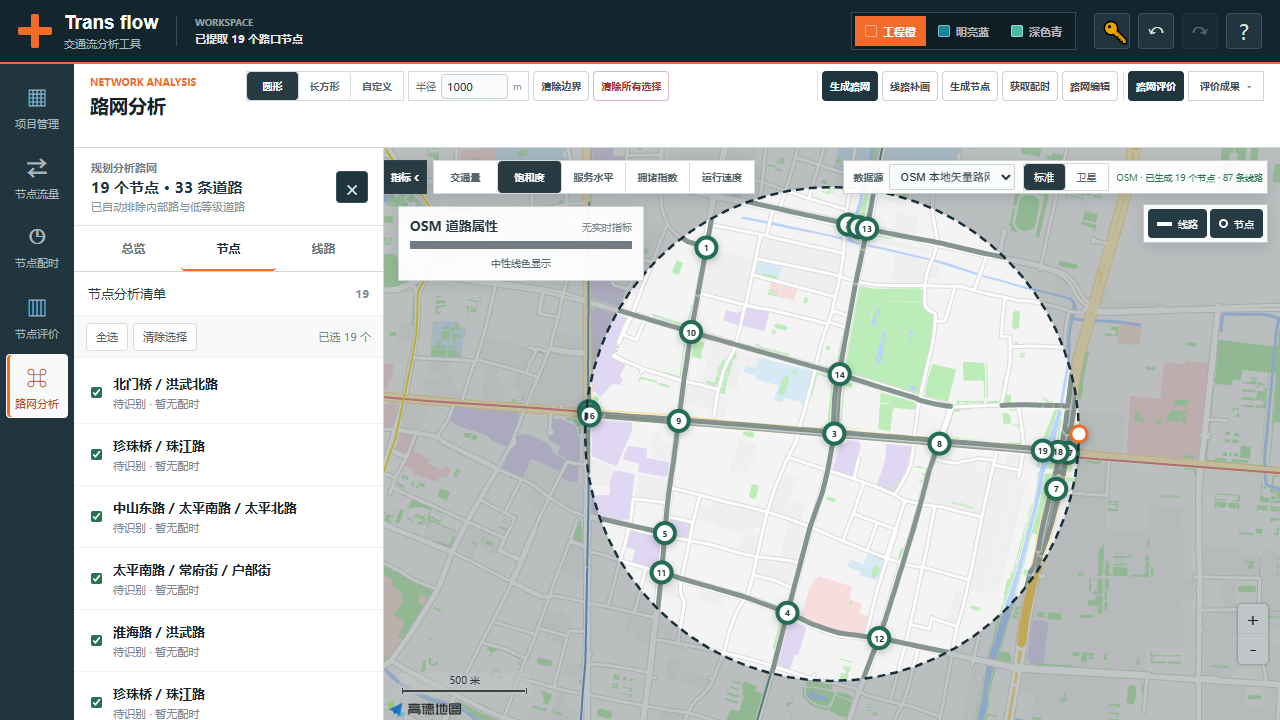Toggle 线路 layer visibility on map

click(x=1177, y=224)
